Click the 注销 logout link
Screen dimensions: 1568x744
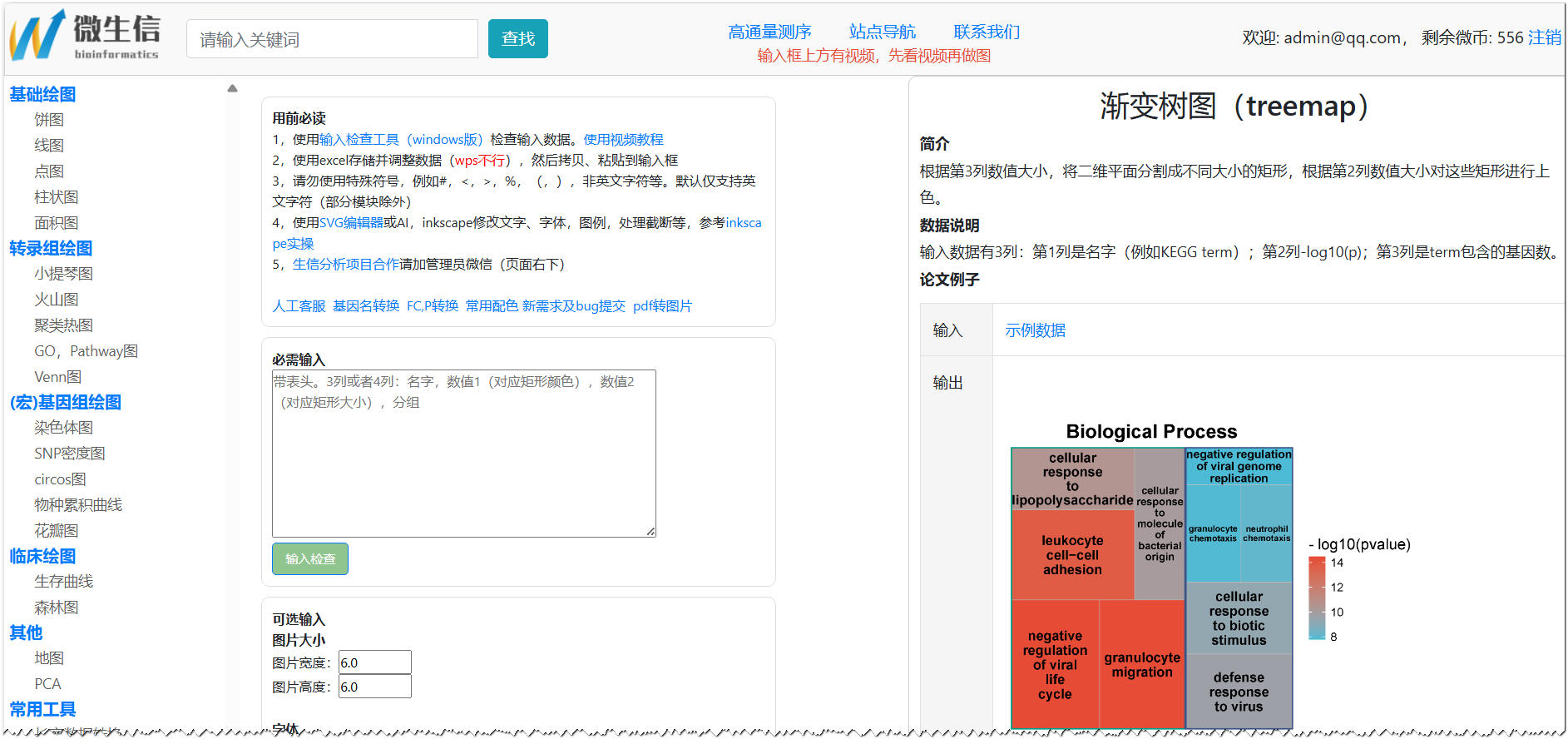1545,37
